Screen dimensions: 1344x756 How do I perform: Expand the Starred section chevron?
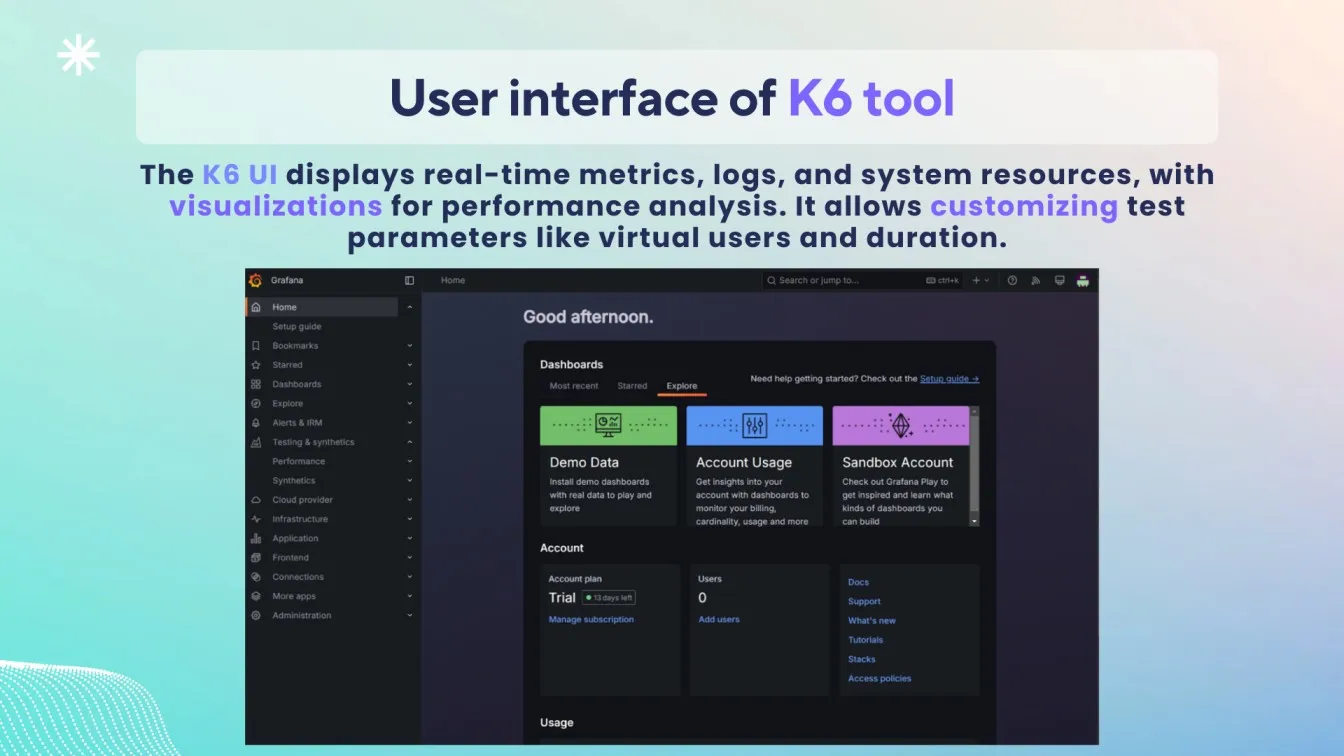[410, 365]
